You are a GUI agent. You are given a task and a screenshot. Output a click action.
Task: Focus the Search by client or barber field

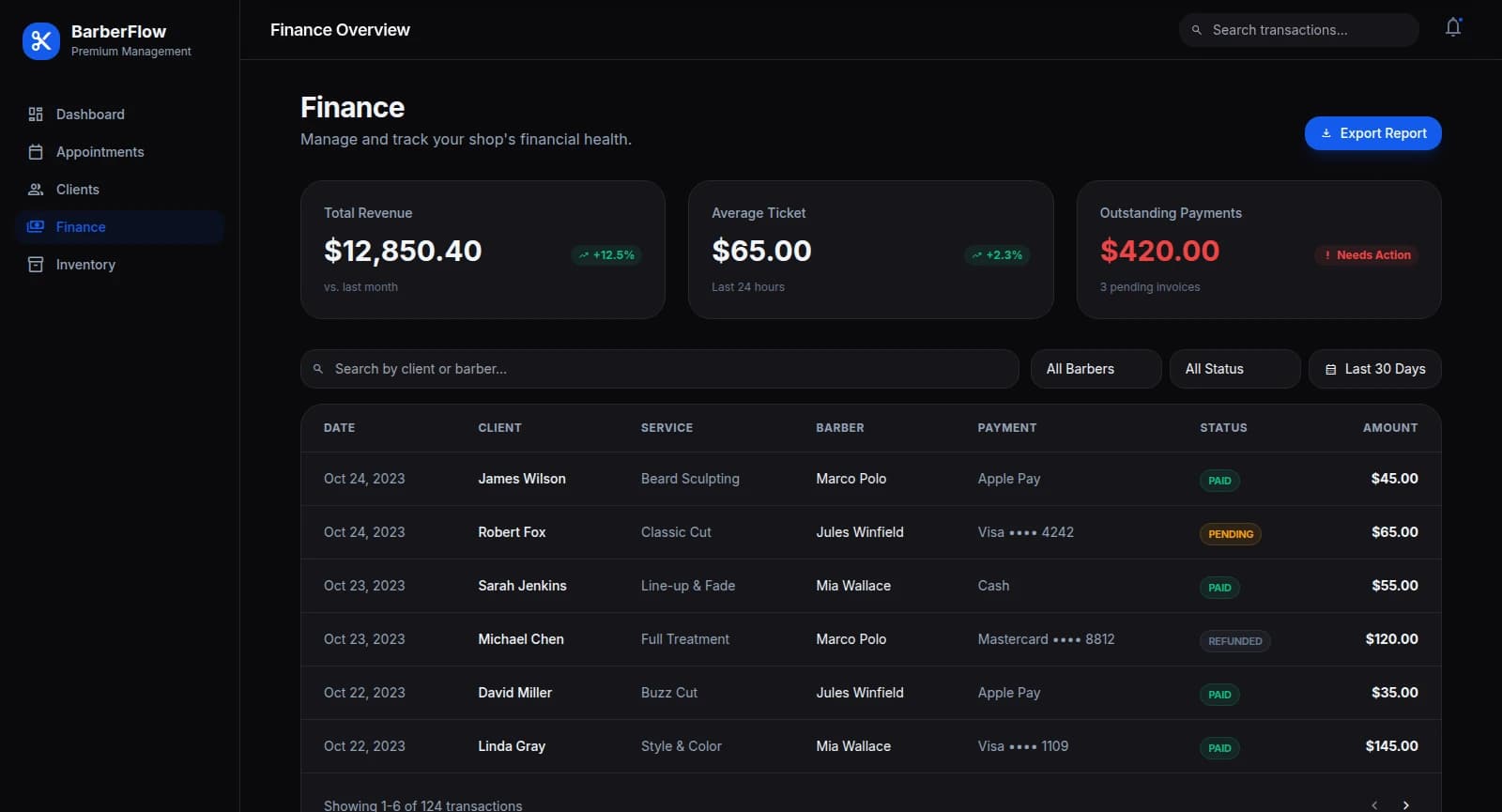tap(660, 369)
